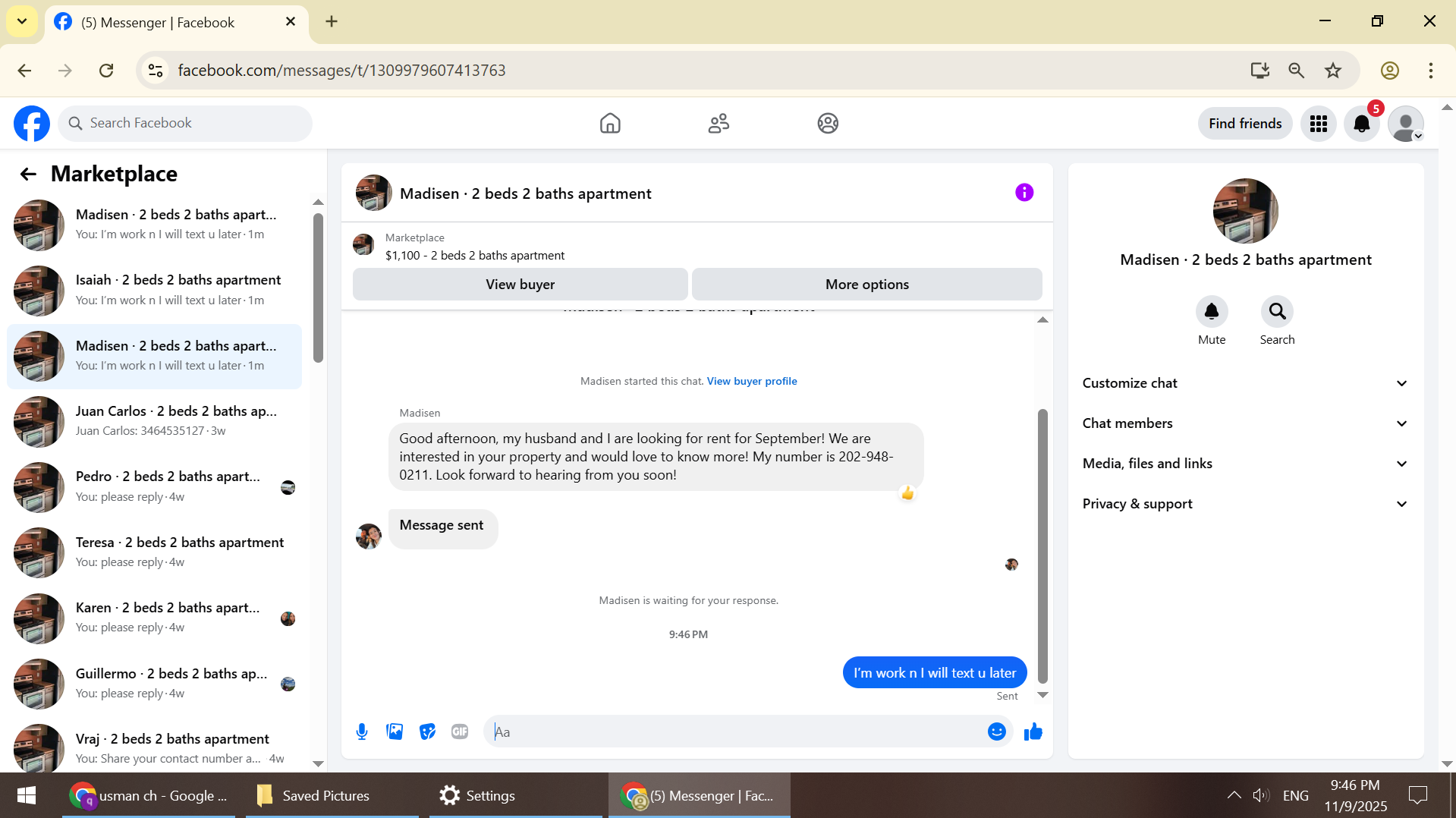Click the conversation list scrollbar thumb

(x=318, y=288)
